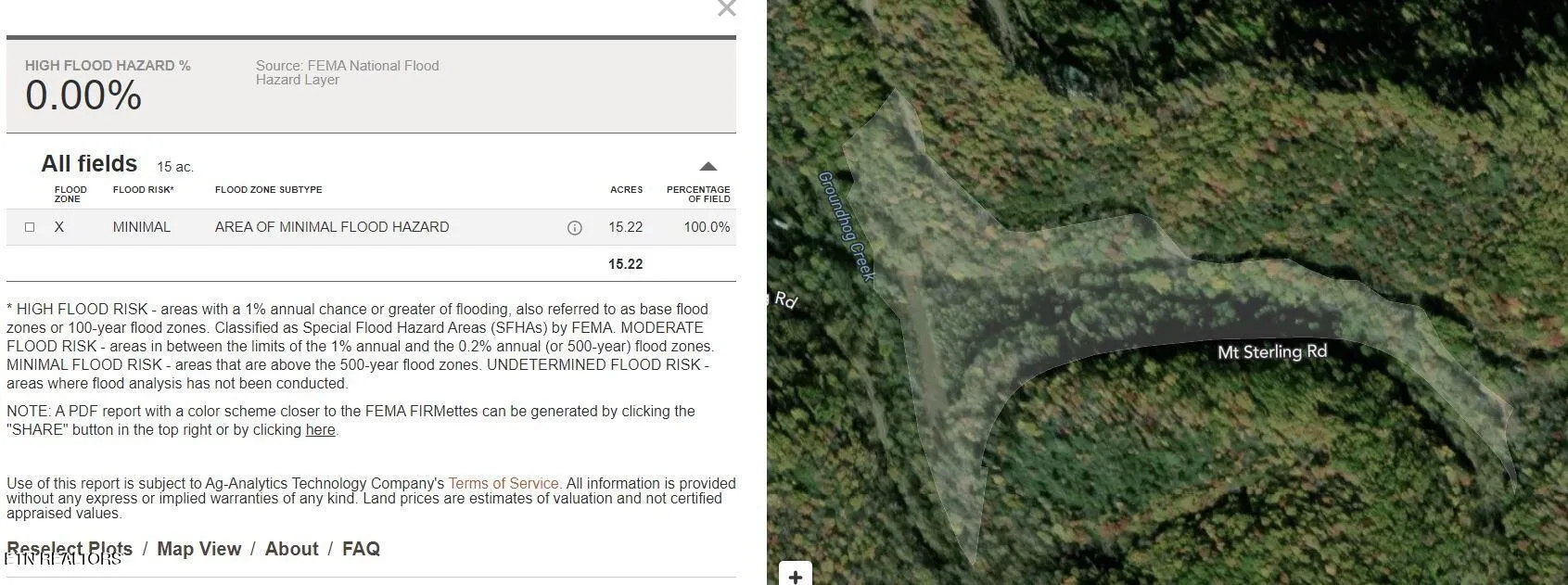This screenshot has width=1568, height=585.
Task: Tick the checkbox for flood zone X
Action: tap(30, 227)
